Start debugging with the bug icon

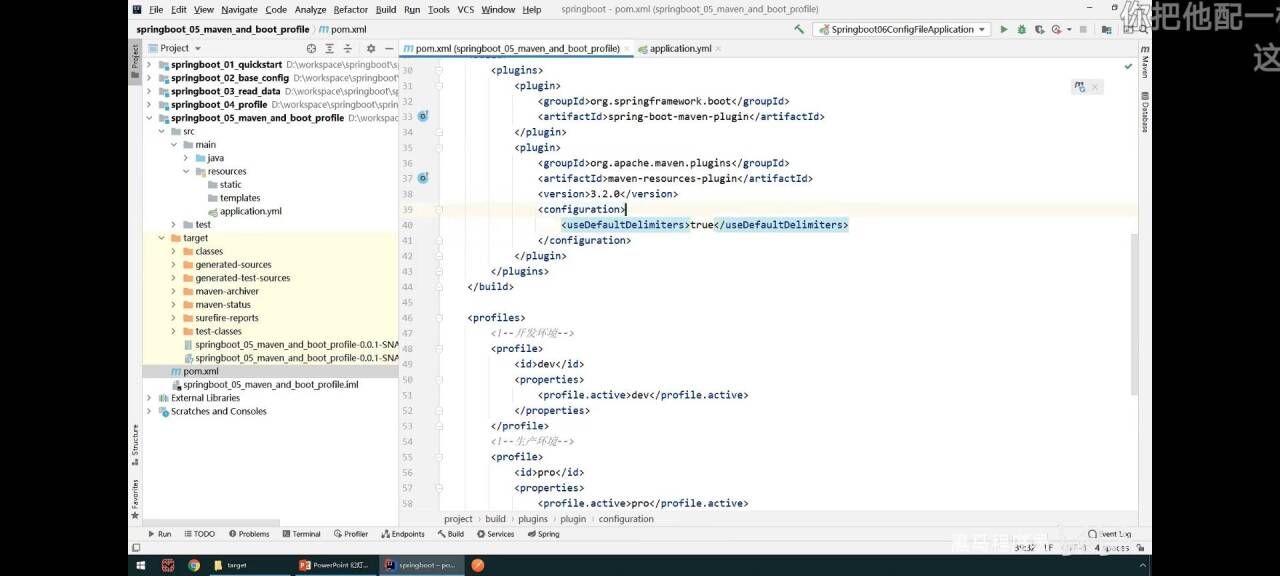pyautogui.click(x=1022, y=29)
